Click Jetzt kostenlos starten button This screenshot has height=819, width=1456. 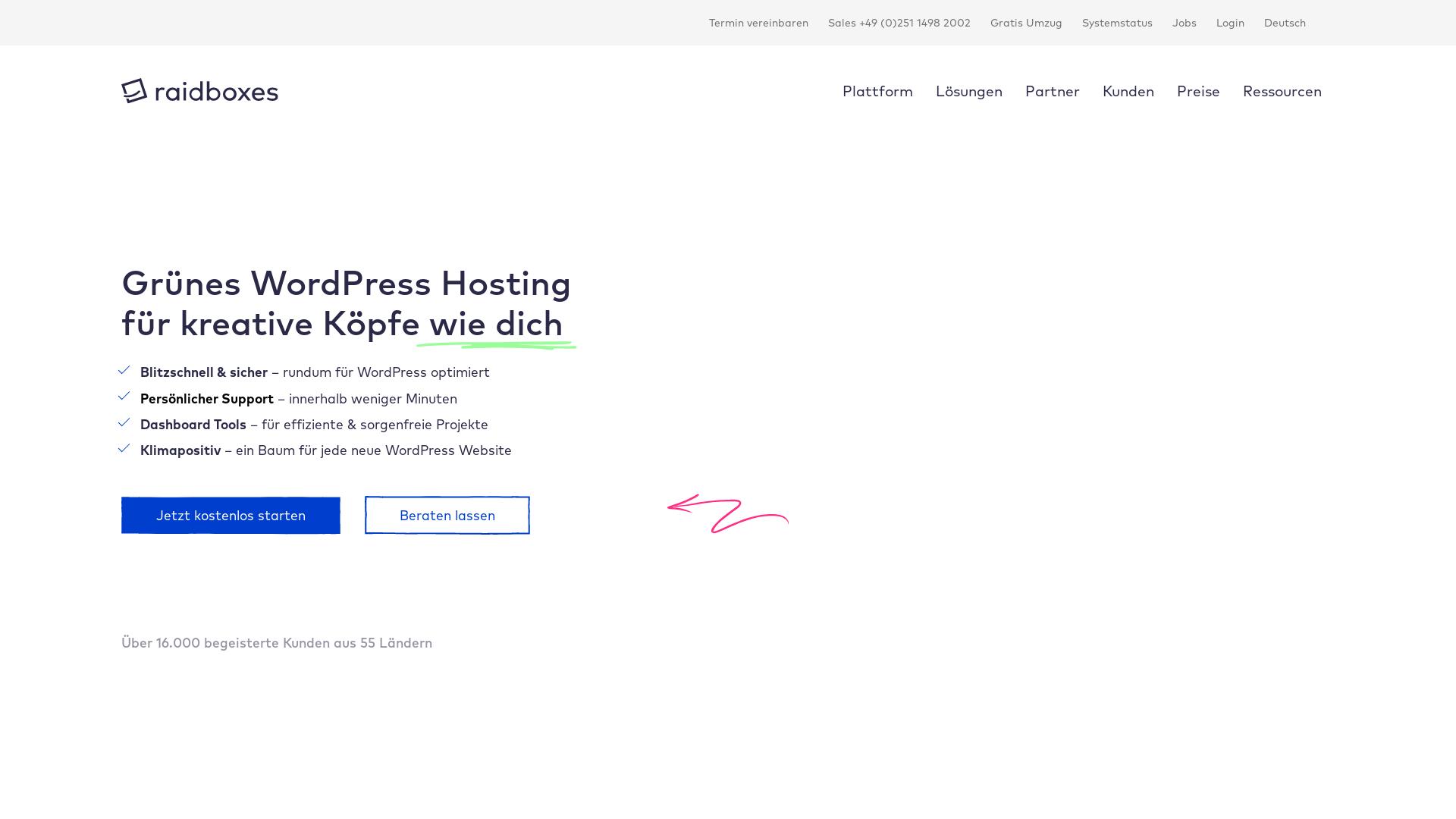tap(231, 516)
